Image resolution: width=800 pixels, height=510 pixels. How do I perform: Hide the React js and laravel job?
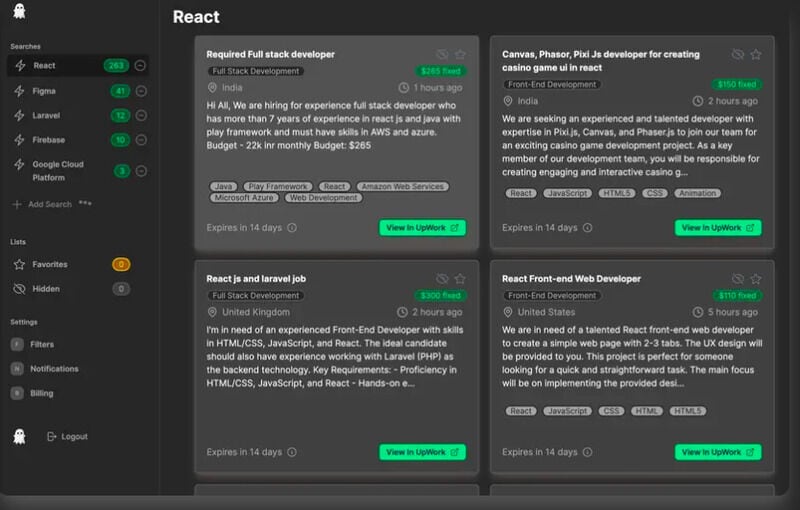coord(442,278)
